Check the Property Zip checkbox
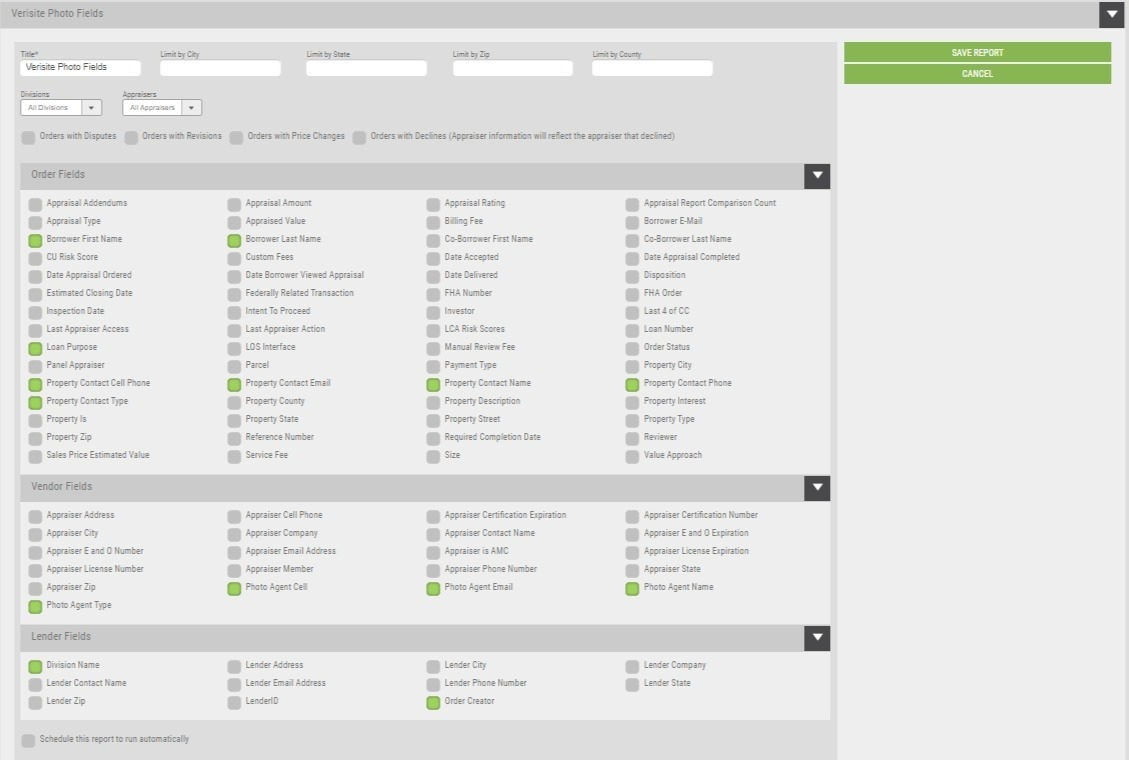Screen dimensions: 1129x760 [35, 438]
